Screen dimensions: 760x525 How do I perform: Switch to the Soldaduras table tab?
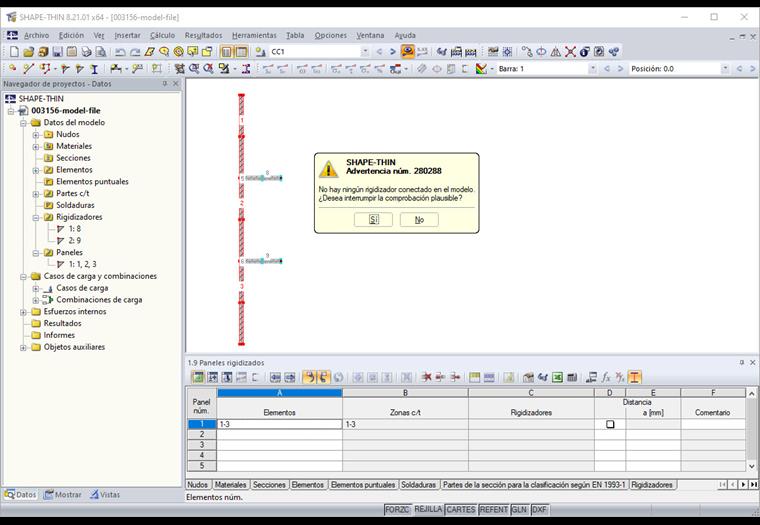coord(419,485)
